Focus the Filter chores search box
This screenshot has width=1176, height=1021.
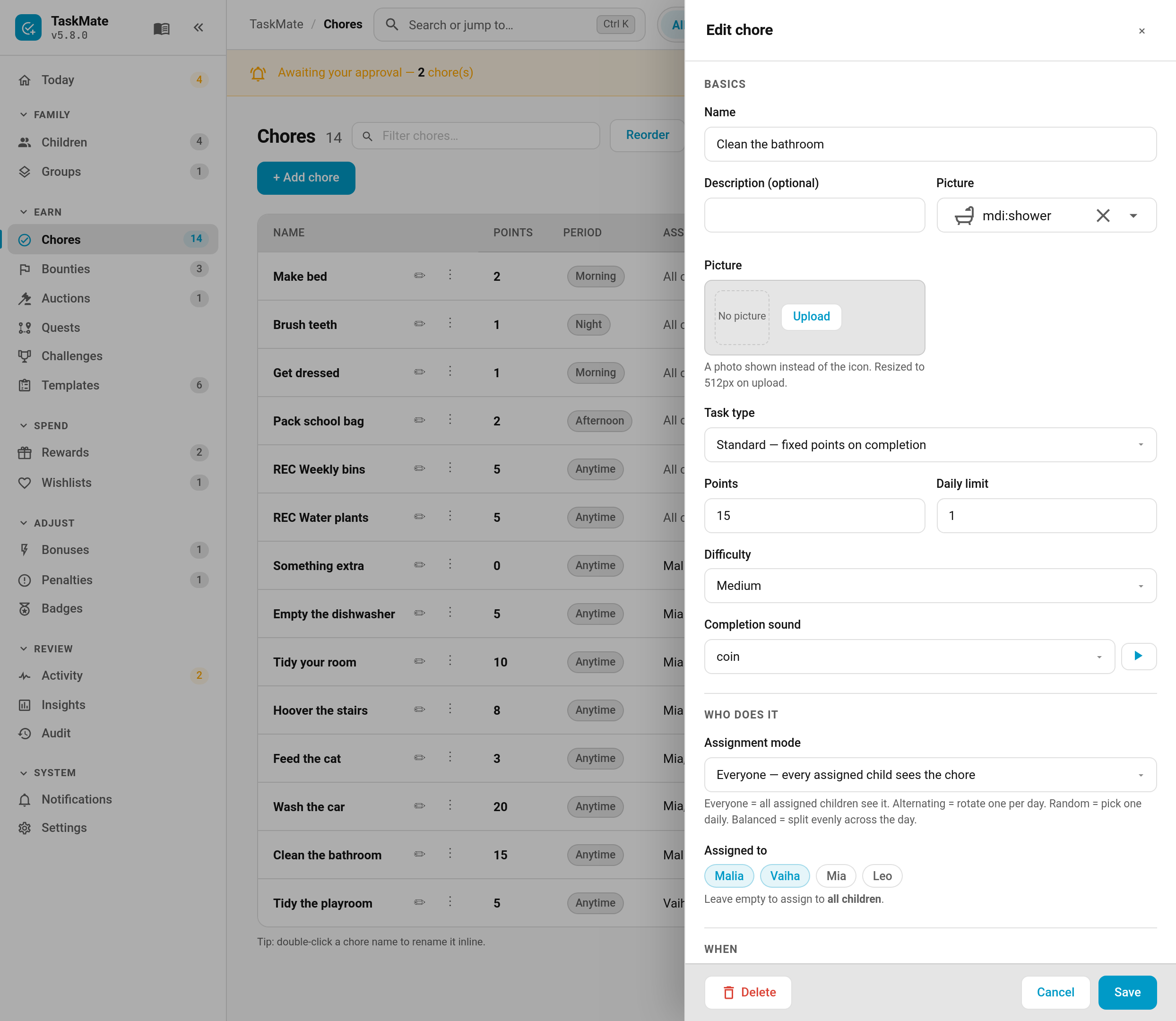(476, 136)
